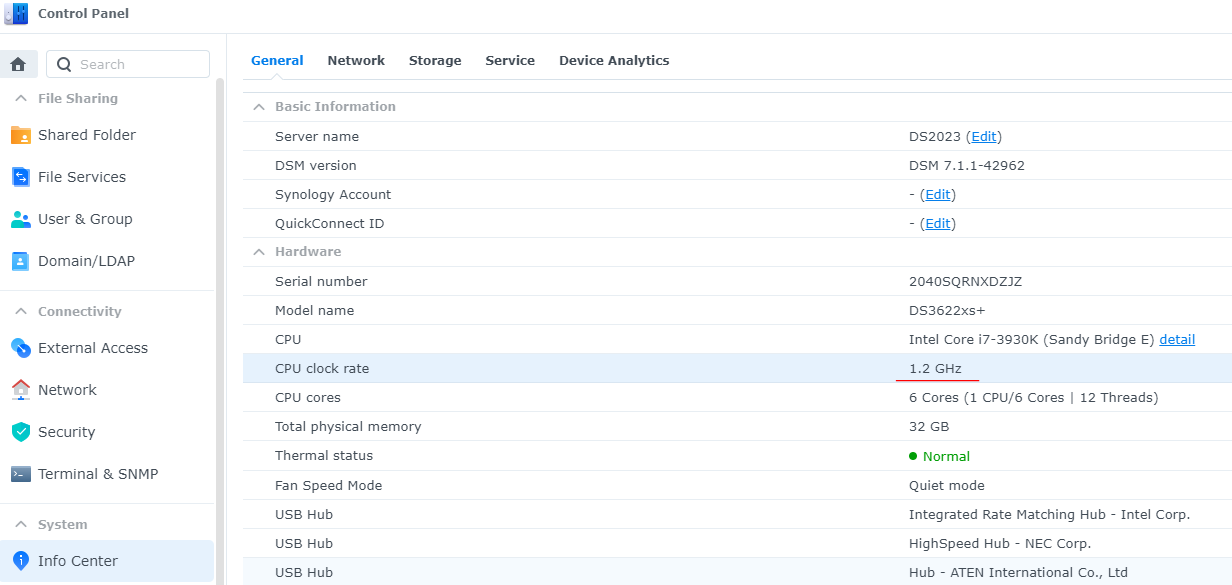Click the DSM version value DSM 7.1.1-42962

coord(967,166)
